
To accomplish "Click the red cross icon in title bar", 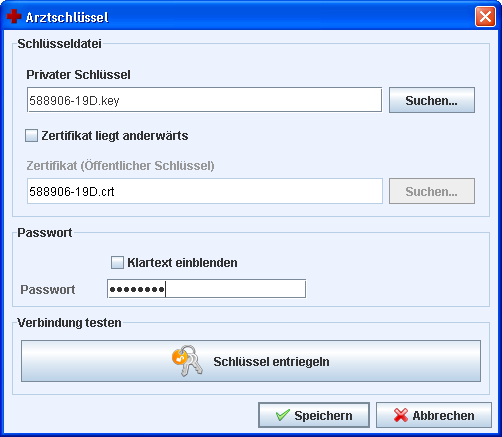I will click(x=14, y=17).
